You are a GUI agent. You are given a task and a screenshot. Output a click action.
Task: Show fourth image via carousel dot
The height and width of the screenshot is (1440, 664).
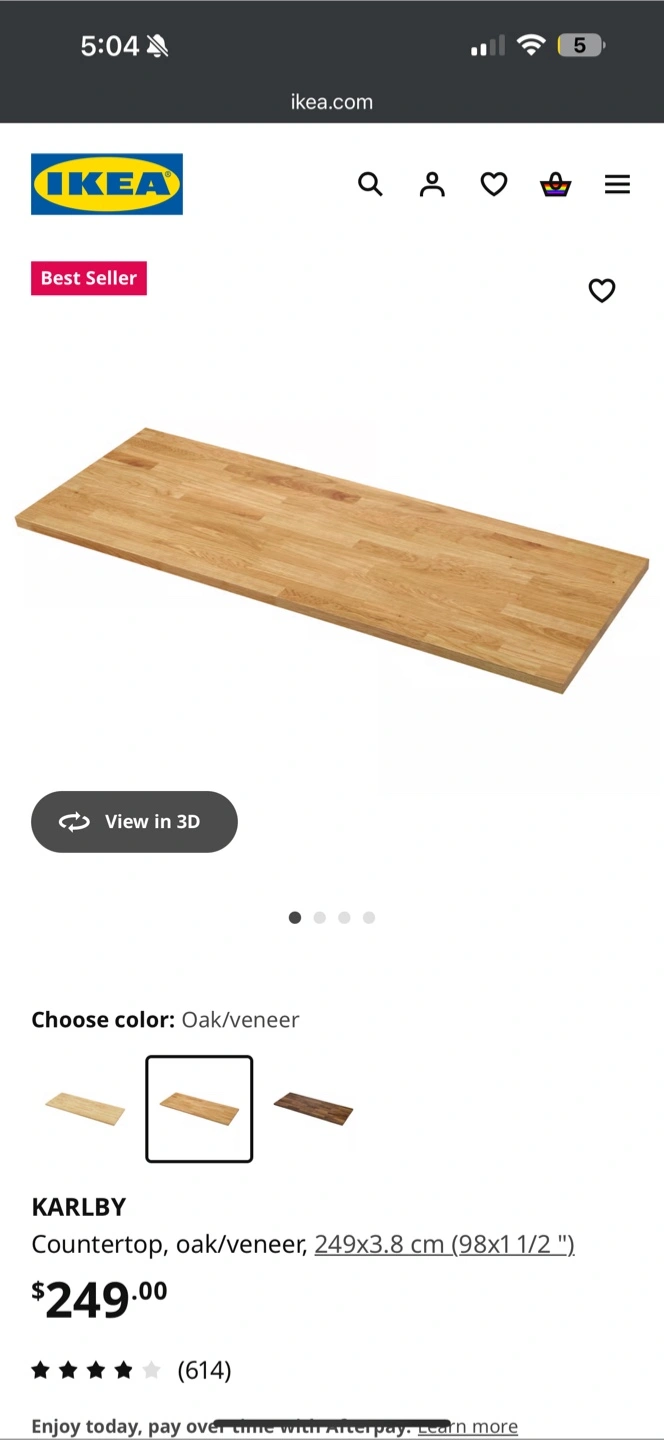[369, 917]
